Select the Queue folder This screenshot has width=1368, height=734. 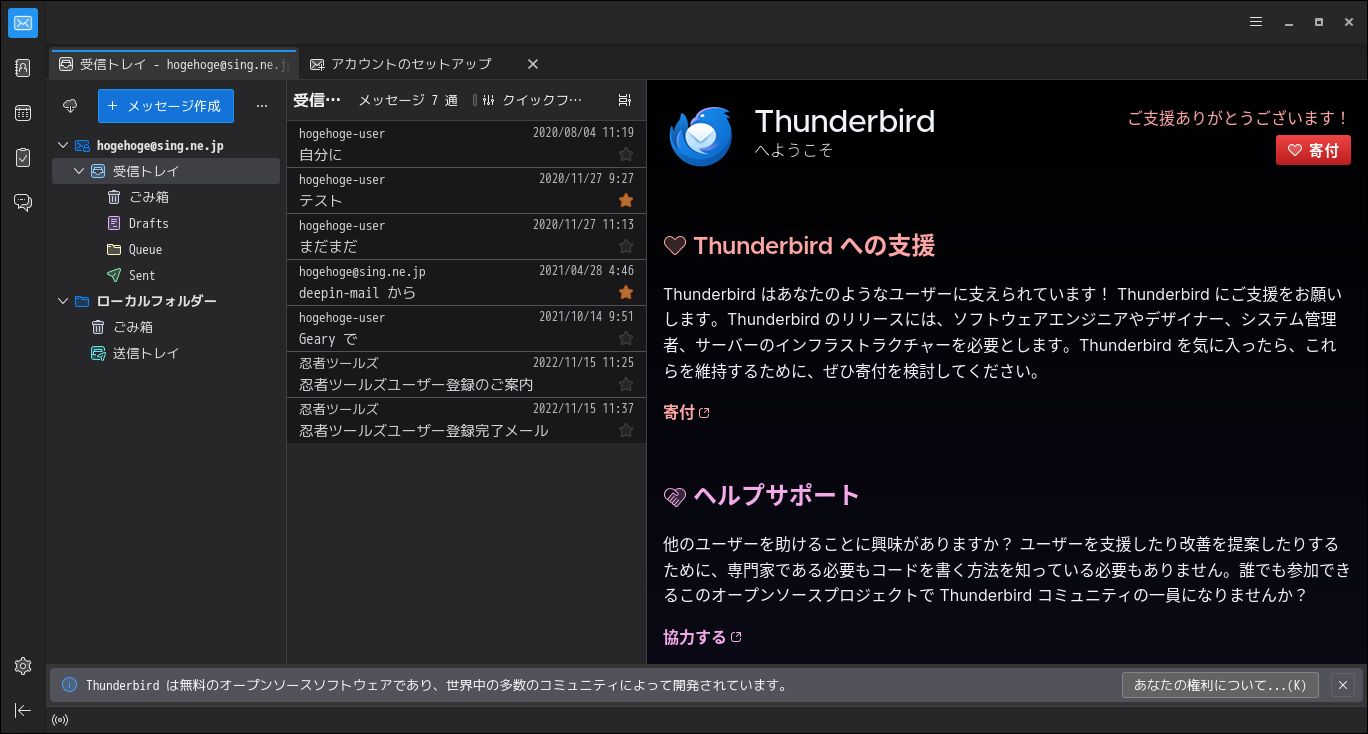pyautogui.click(x=166, y=250)
